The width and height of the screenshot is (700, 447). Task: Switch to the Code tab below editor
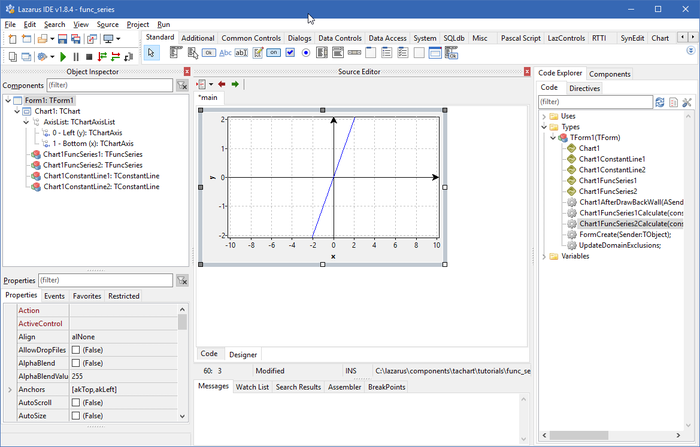click(x=209, y=354)
